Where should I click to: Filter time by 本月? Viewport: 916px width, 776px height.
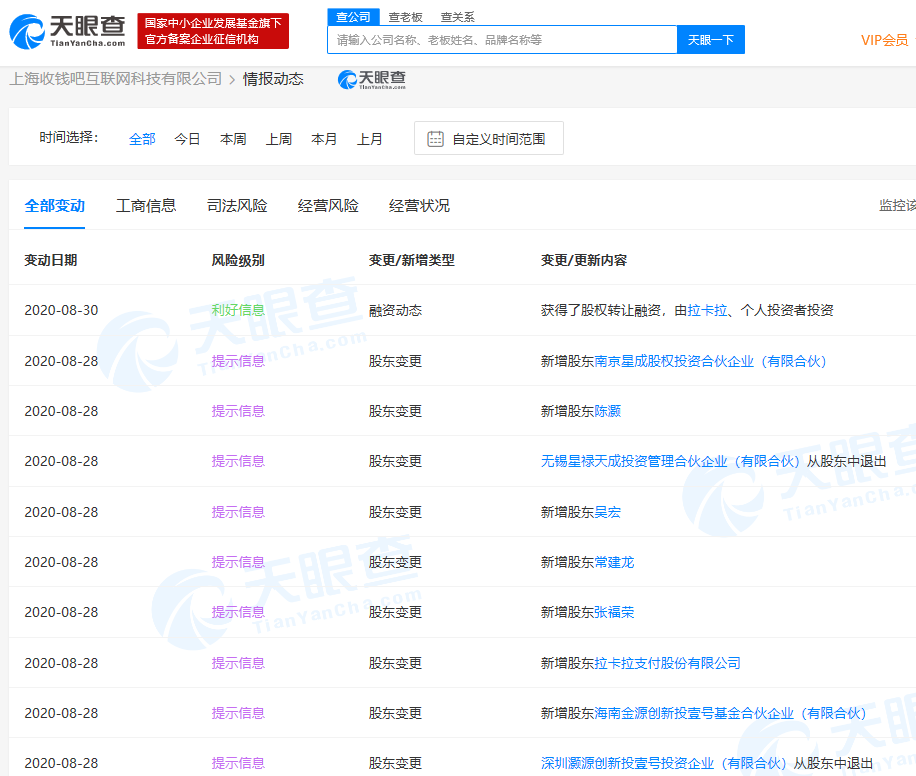324,139
